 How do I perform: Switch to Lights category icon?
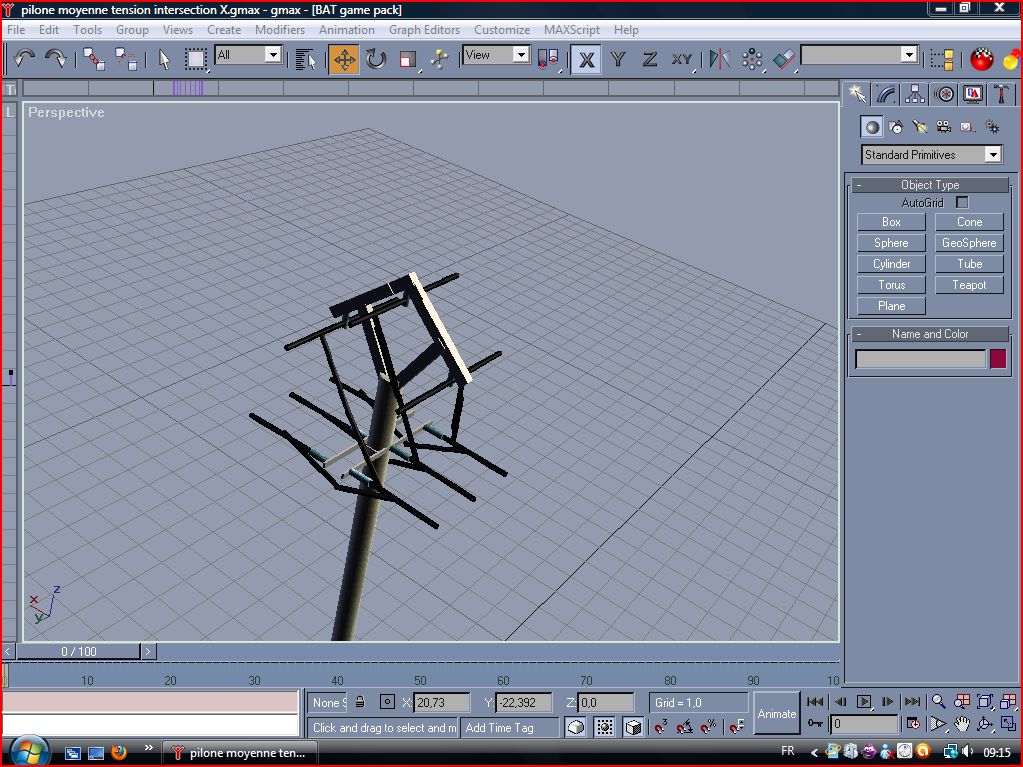920,127
